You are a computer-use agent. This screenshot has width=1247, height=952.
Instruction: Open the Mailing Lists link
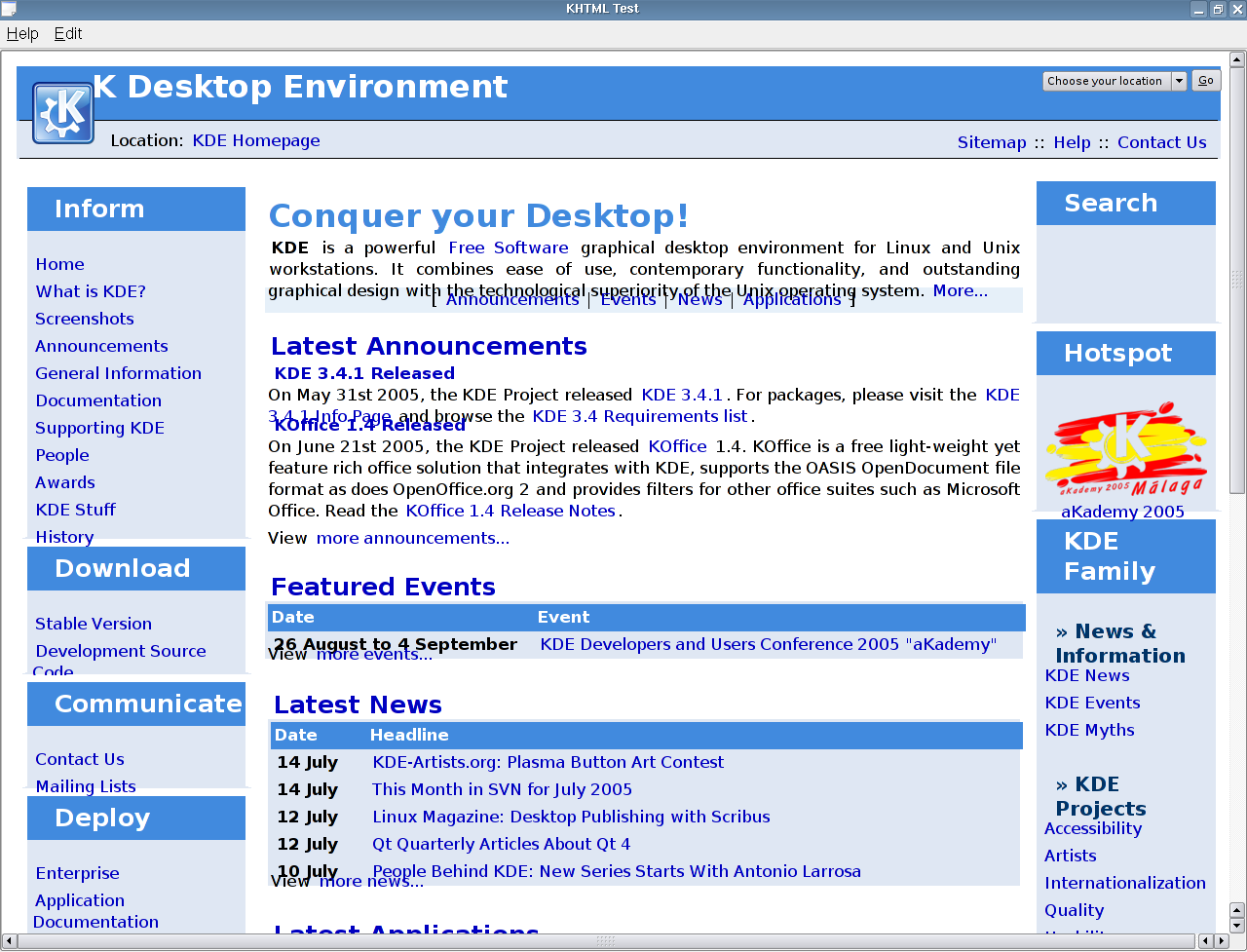(86, 786)
